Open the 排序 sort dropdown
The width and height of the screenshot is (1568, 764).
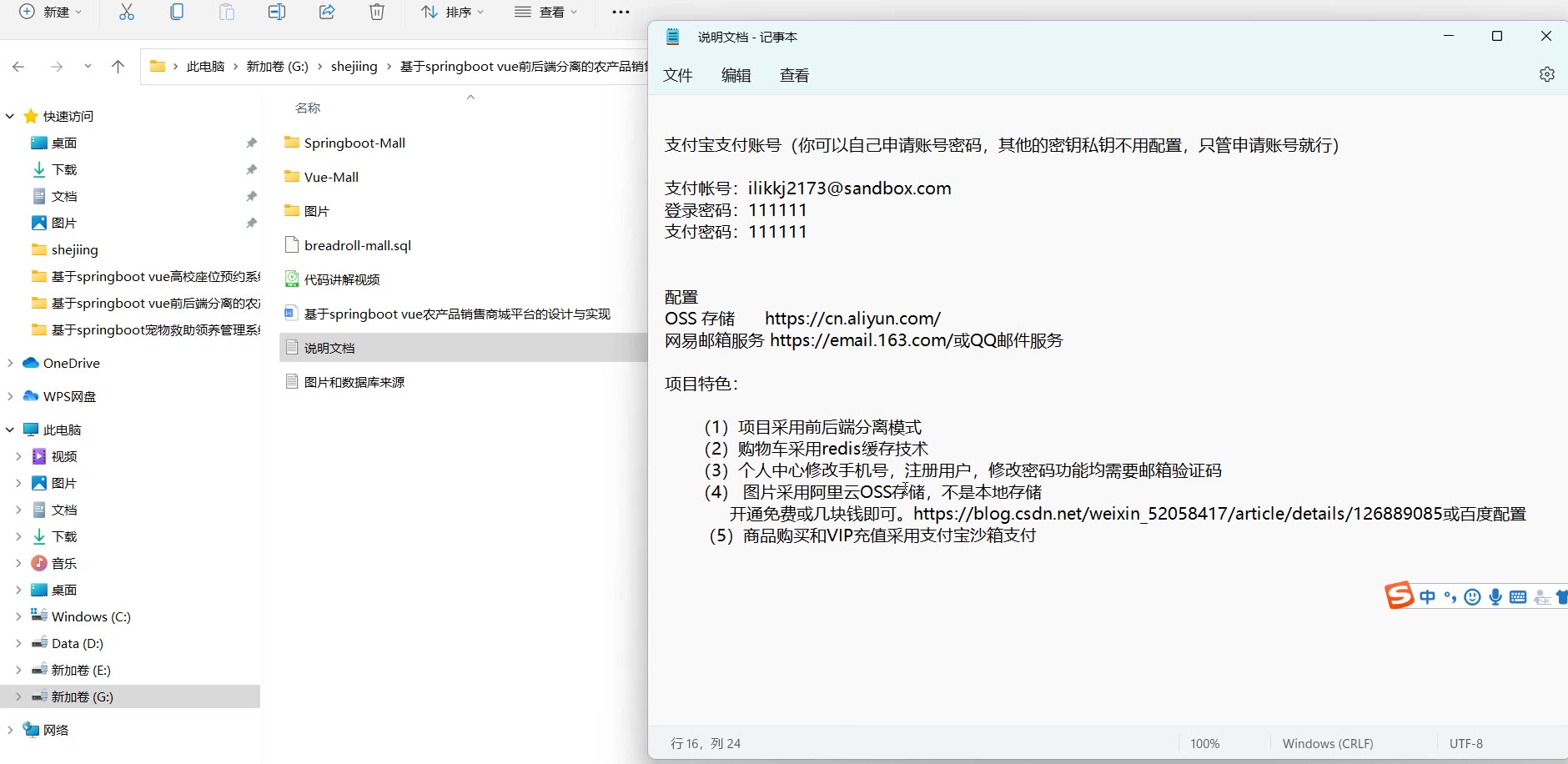453,12
